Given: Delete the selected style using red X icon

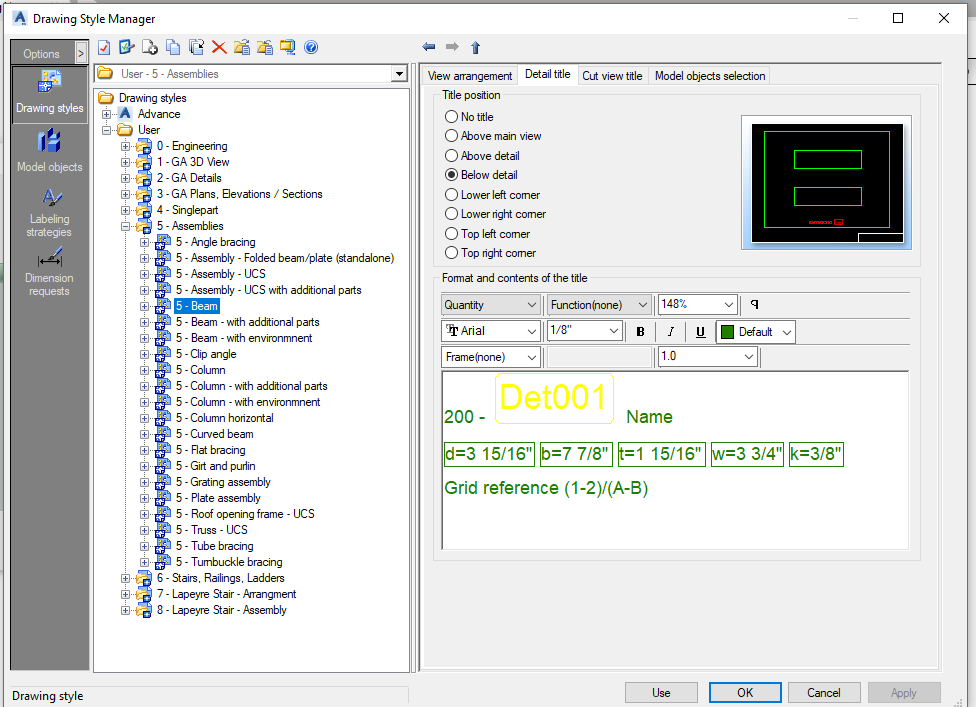Looking at the screenshot, I should [220, 47].
